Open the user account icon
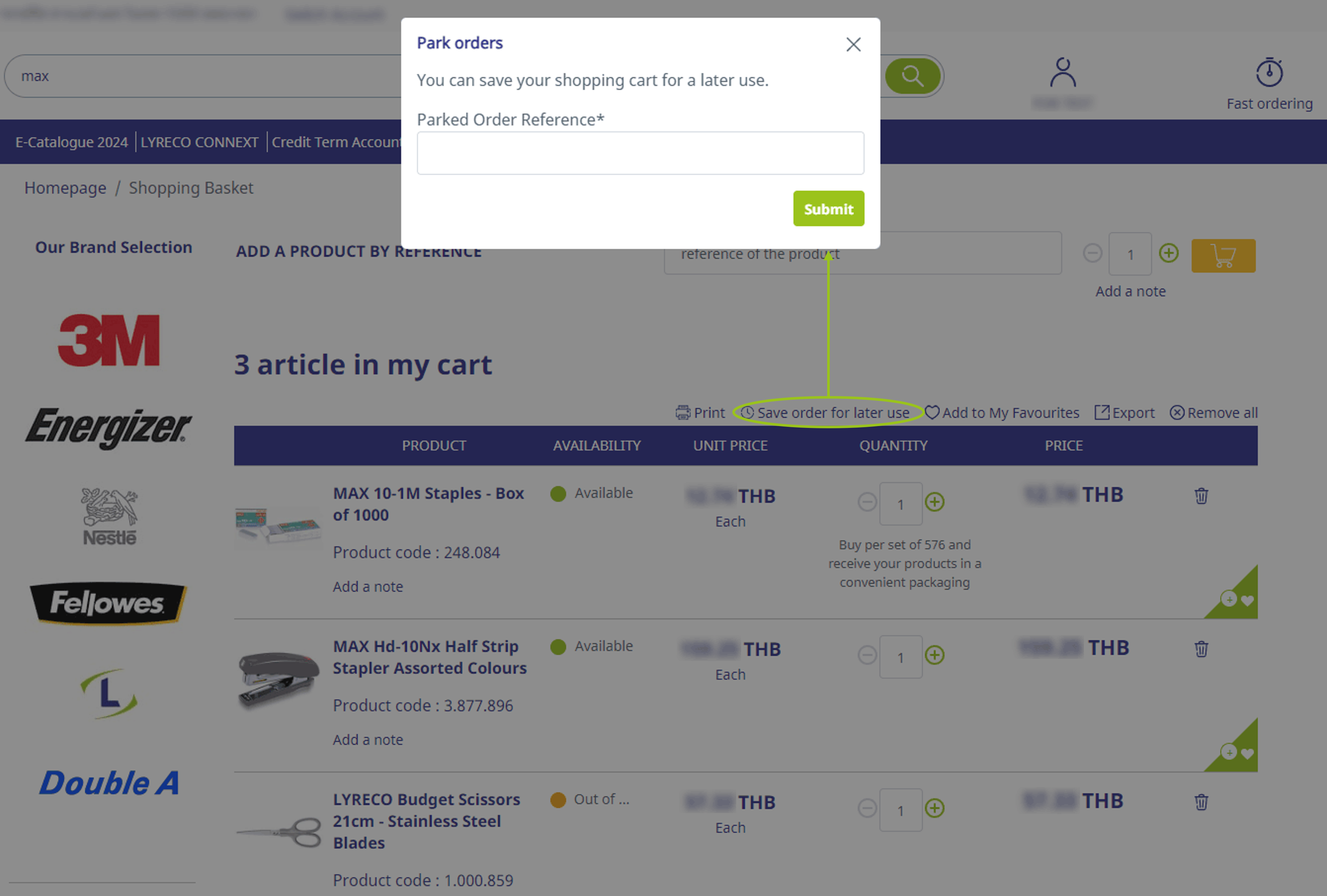 click(x=1063, y=72)
